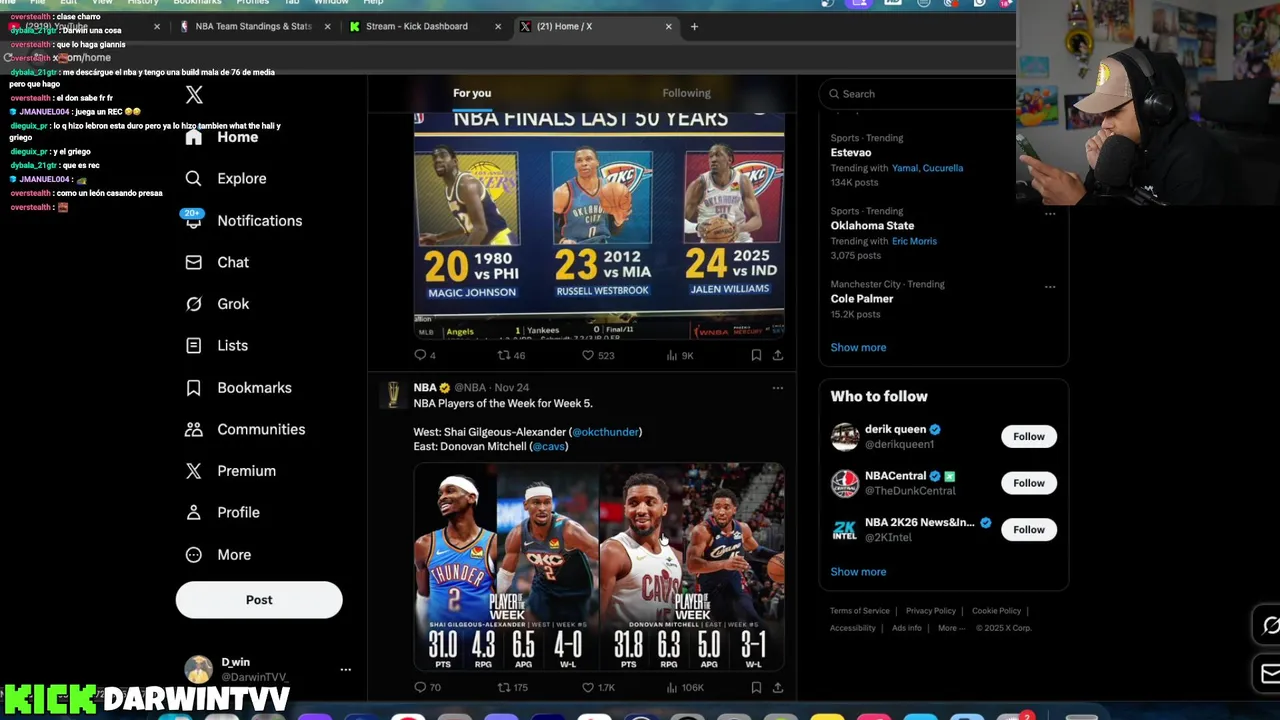Click the X logo in the sidebar
Image resolution: width=1280 pixels, height=720 pixels.
click(x=194, y=95)
